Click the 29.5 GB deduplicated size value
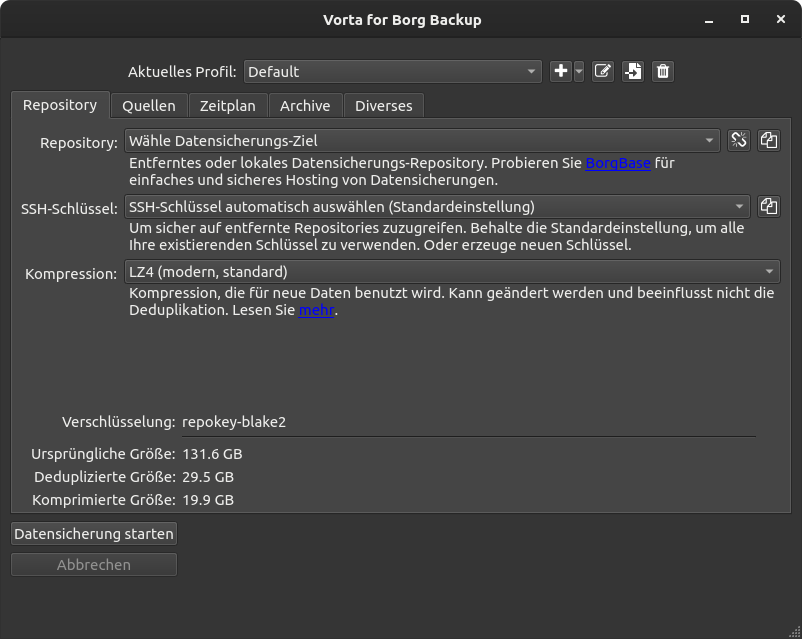This screenshot has height=639, width=802. (x=208, y=477)
